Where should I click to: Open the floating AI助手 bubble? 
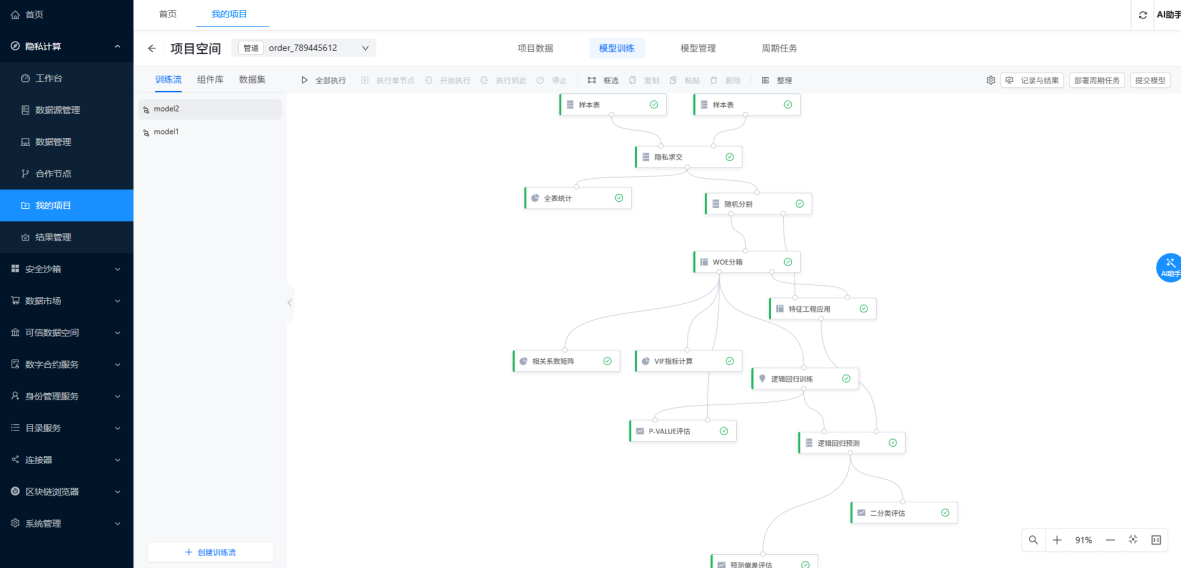point(1169,268)
